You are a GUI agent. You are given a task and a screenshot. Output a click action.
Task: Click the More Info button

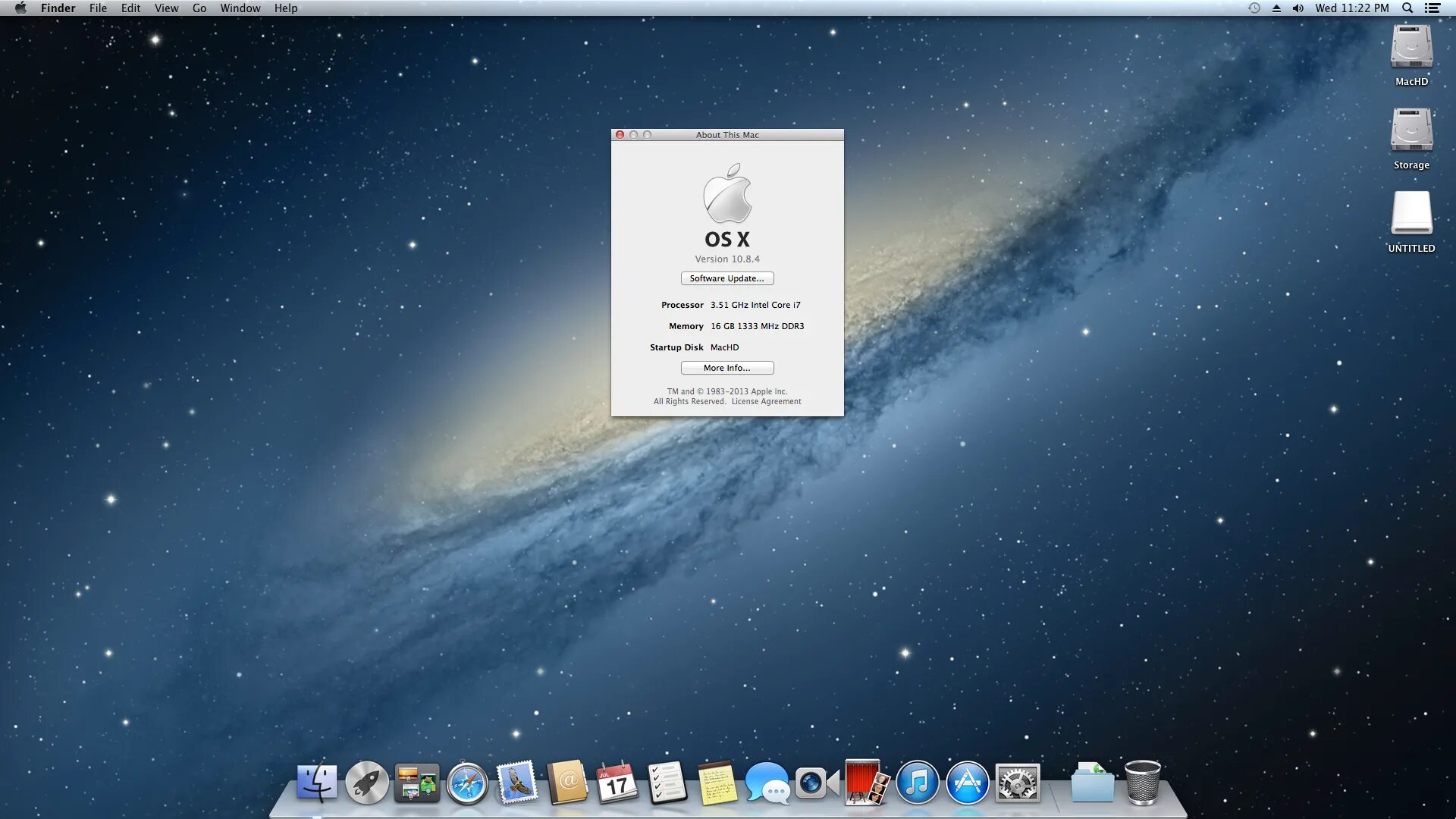[726, 368]
